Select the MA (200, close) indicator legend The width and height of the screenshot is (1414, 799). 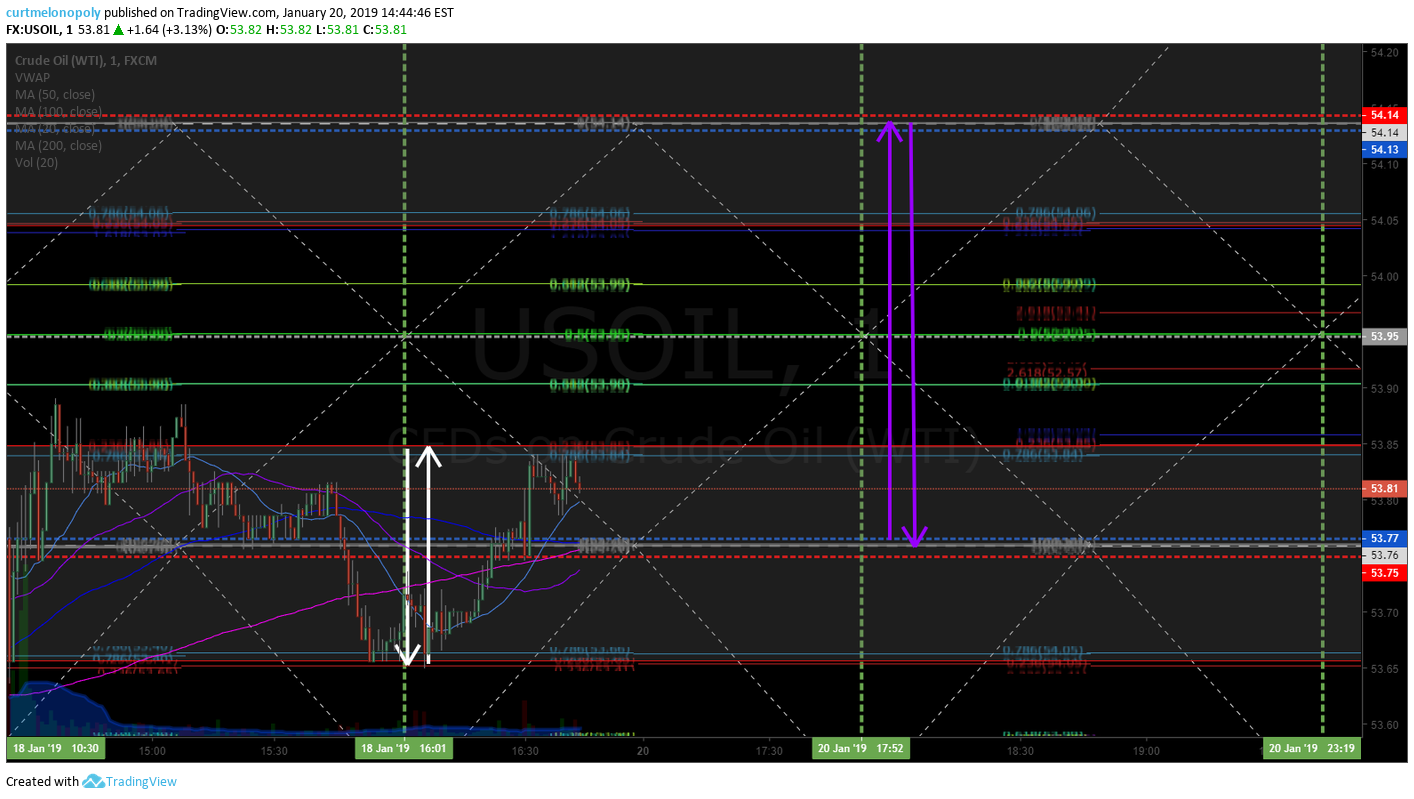pyautogui.click(x=58, y=145)
